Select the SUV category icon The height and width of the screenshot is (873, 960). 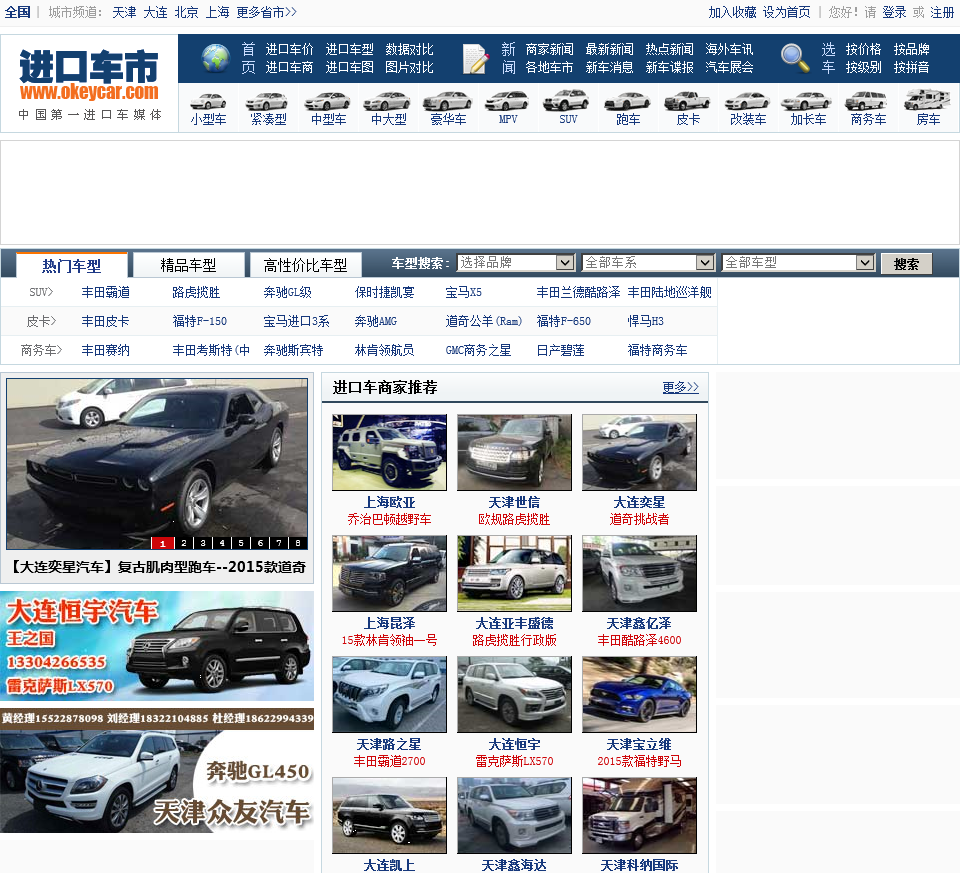click(x=567, y=101)
